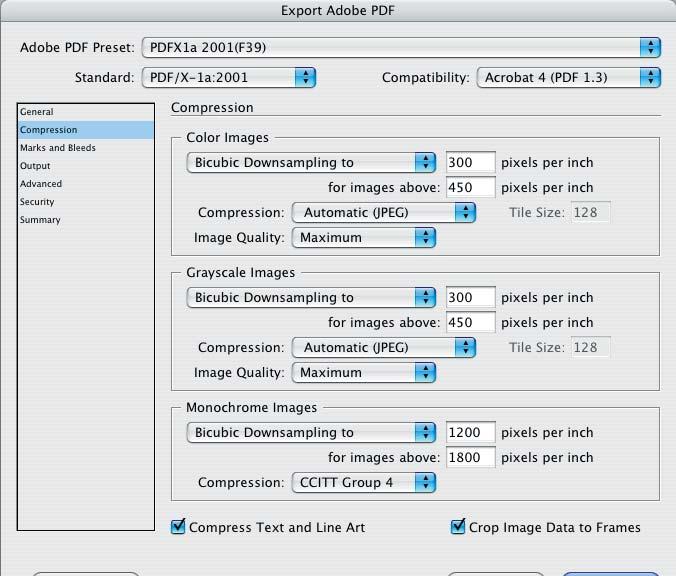Open the Security panel
676x576 pixels.
pos(86,202)
